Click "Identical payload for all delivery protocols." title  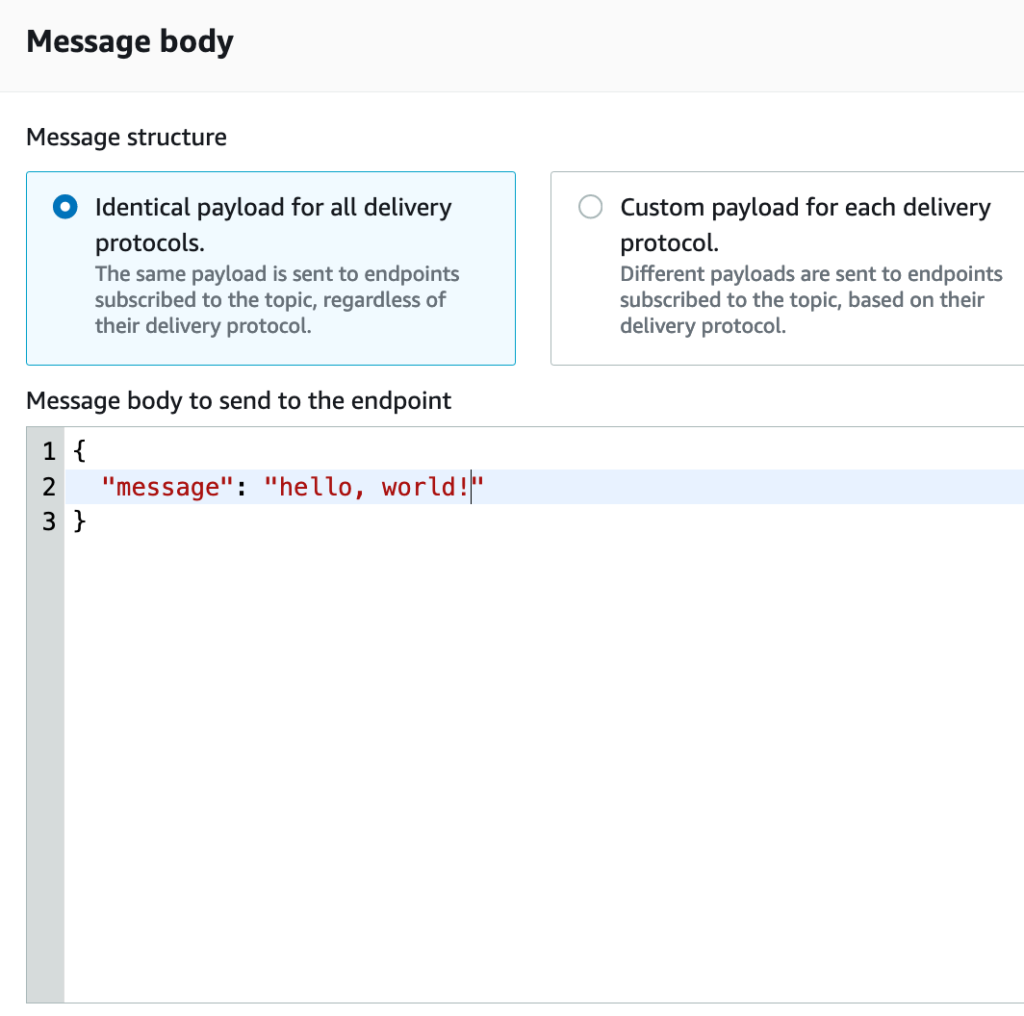[273, 225]
